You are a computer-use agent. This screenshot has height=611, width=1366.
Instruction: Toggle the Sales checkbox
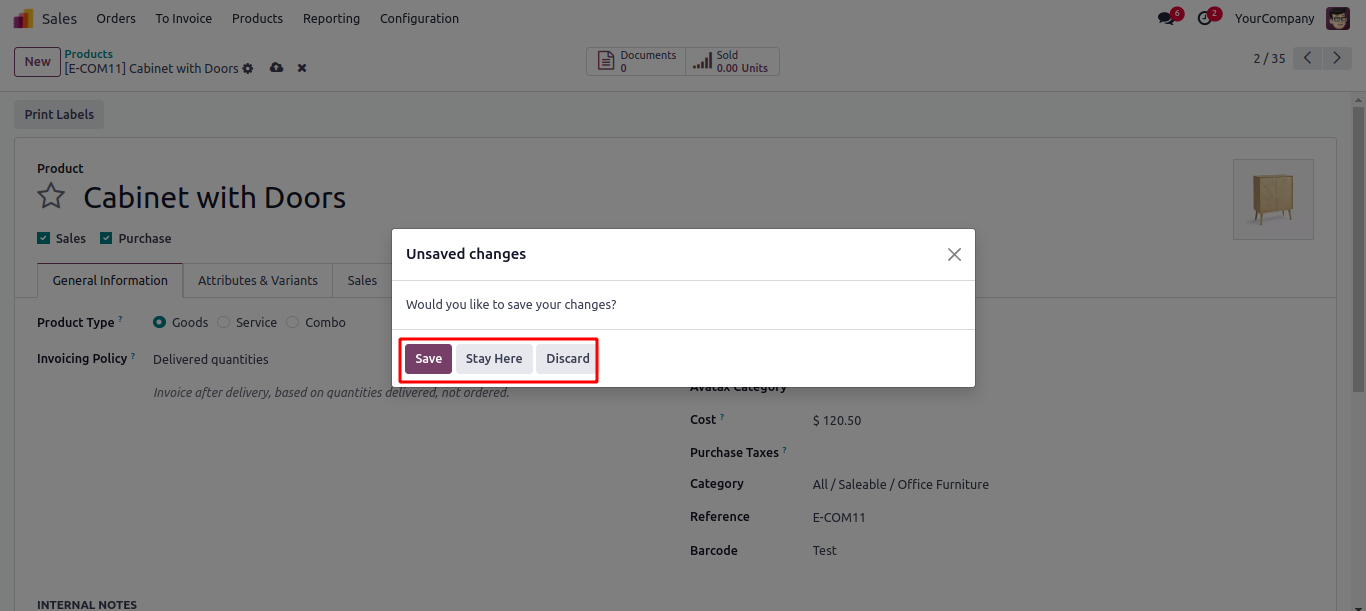(43, 238)
